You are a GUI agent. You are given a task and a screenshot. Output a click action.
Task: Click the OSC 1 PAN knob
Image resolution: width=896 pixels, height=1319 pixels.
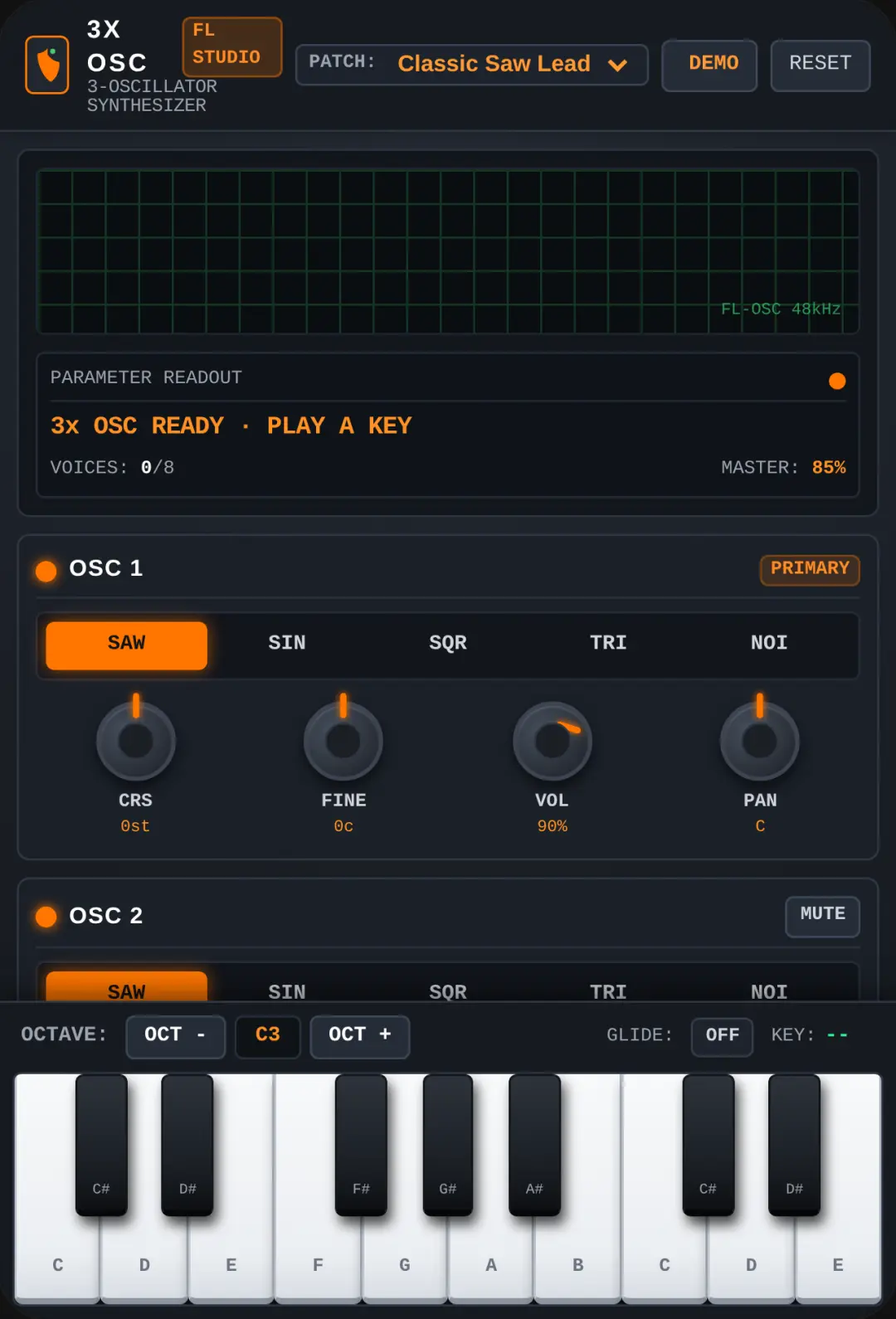coord(760,740)
